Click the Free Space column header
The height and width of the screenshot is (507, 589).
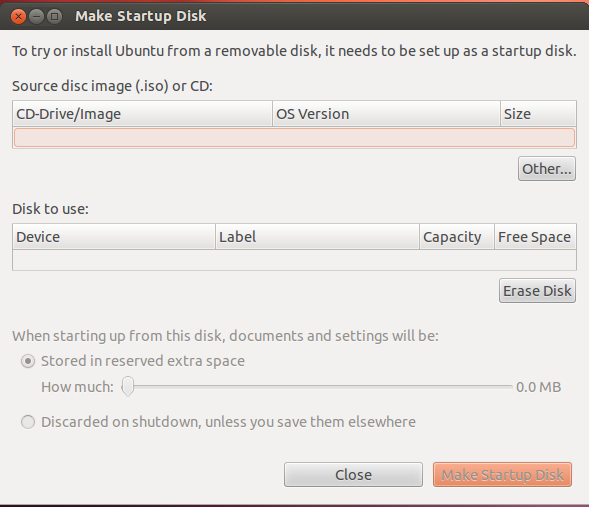click(535, 237)
